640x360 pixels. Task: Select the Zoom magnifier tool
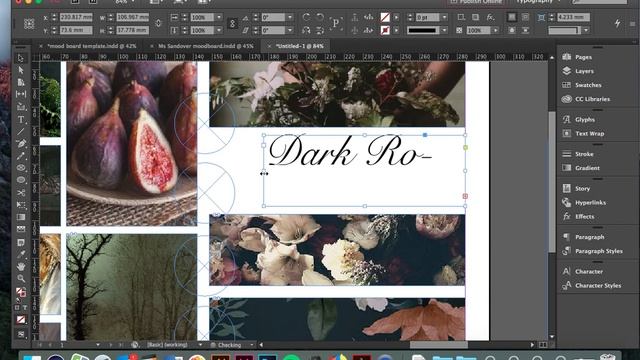21,278
